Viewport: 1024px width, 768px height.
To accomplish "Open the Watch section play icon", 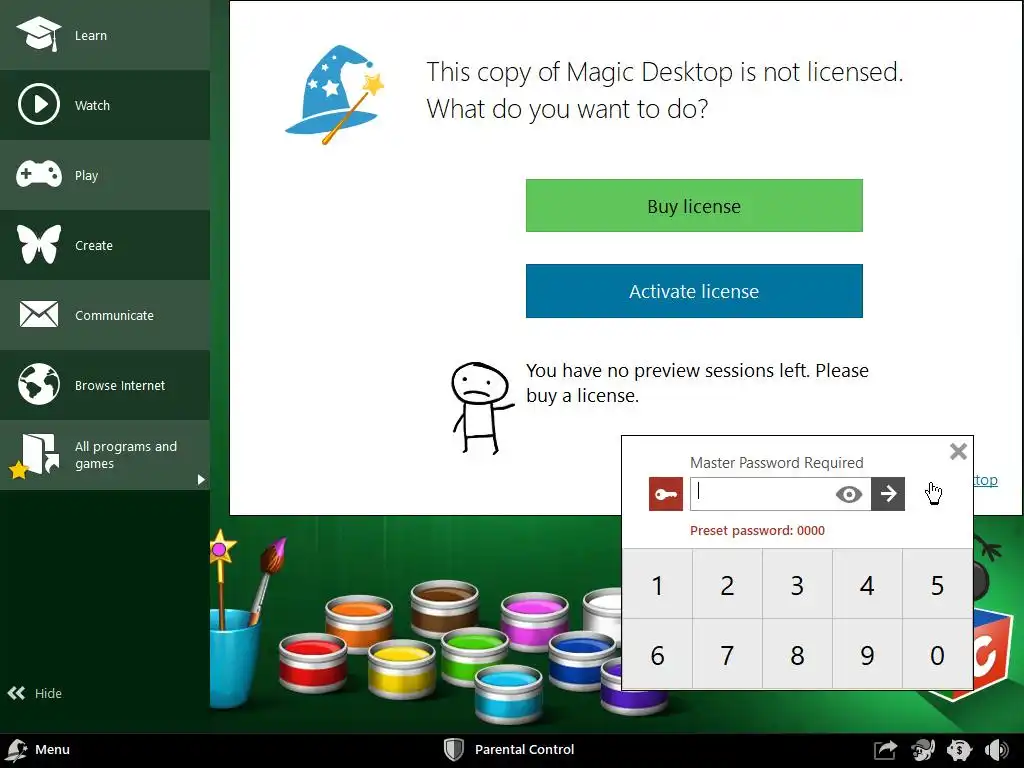I will pos(39,104).
